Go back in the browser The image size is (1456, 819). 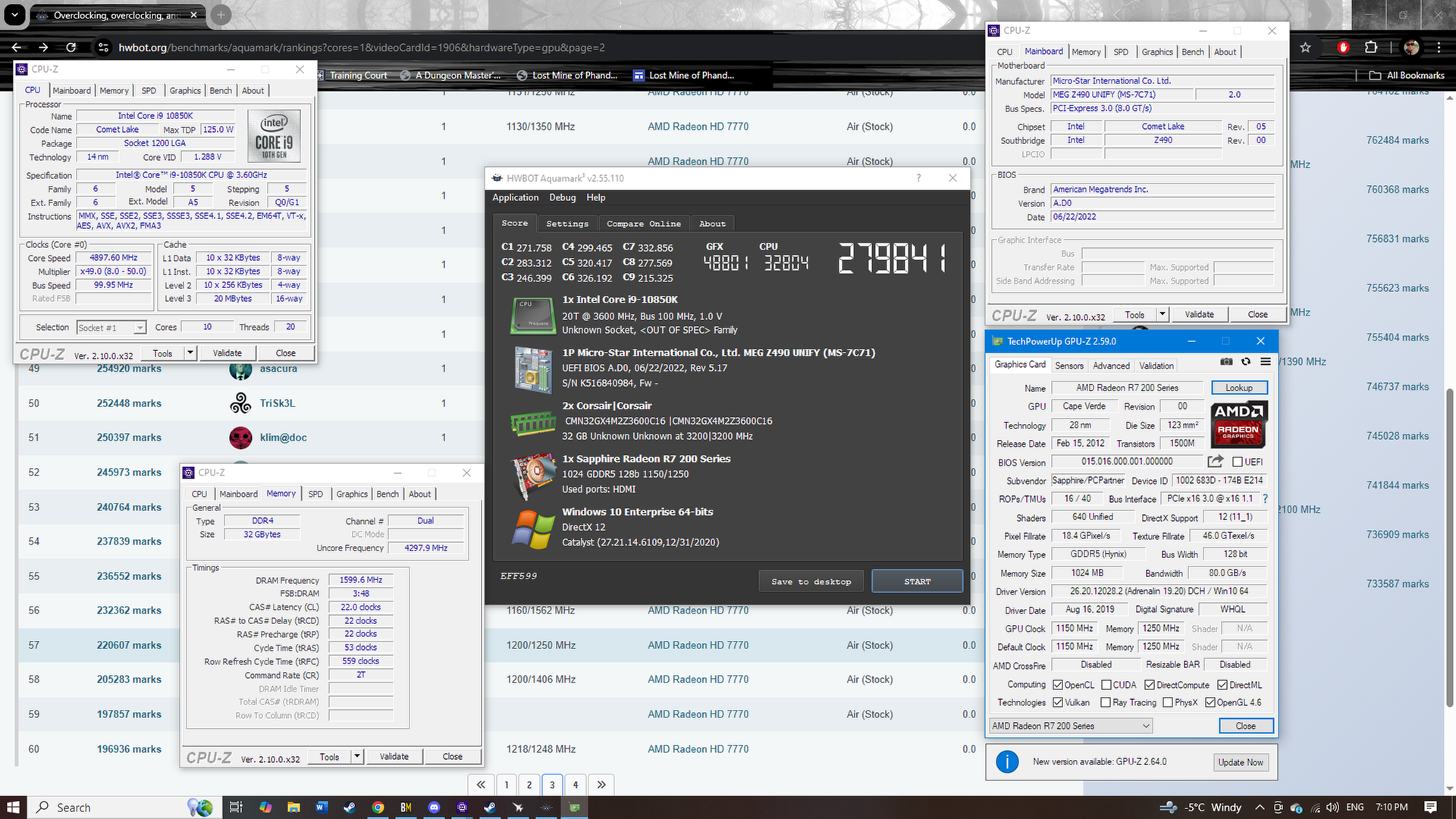coord(17,47)
